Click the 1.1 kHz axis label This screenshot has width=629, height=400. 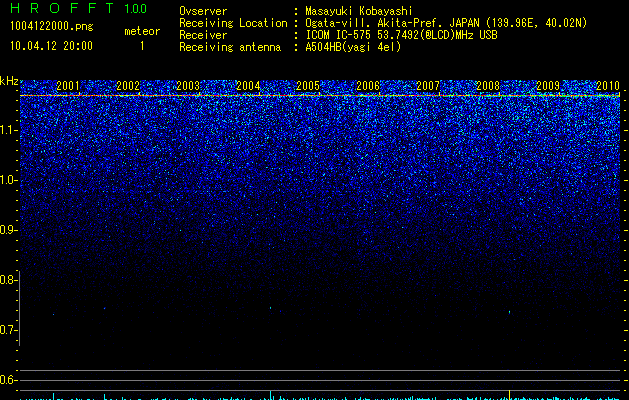8,130
